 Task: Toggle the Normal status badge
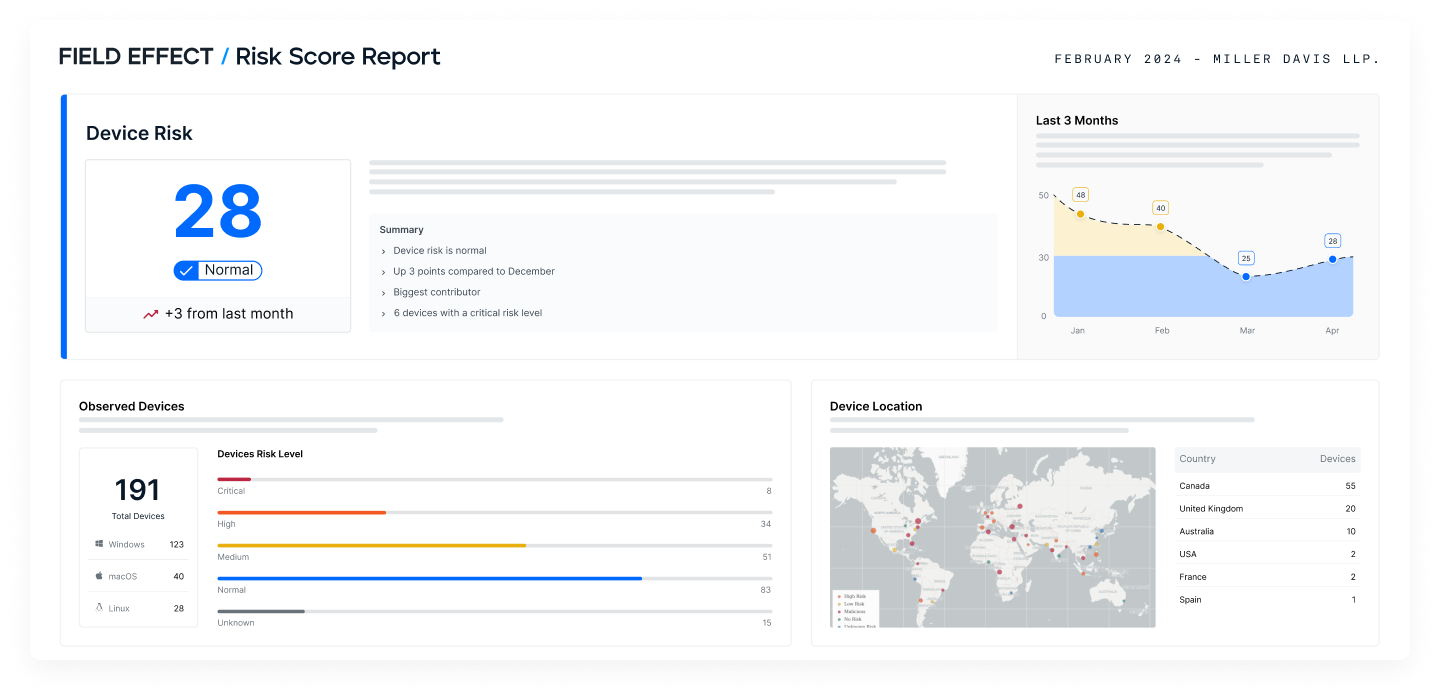(218, 270)
